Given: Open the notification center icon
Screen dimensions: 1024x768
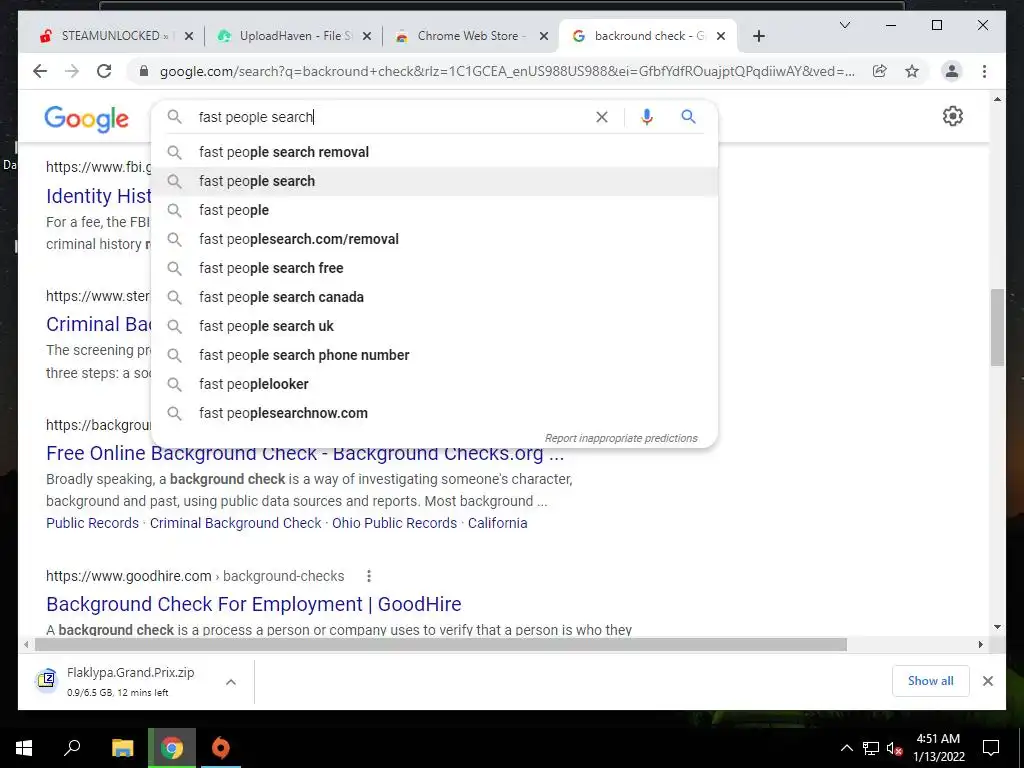Looking at the screenshot, I should pyautogui.click(x=991, y=748).
